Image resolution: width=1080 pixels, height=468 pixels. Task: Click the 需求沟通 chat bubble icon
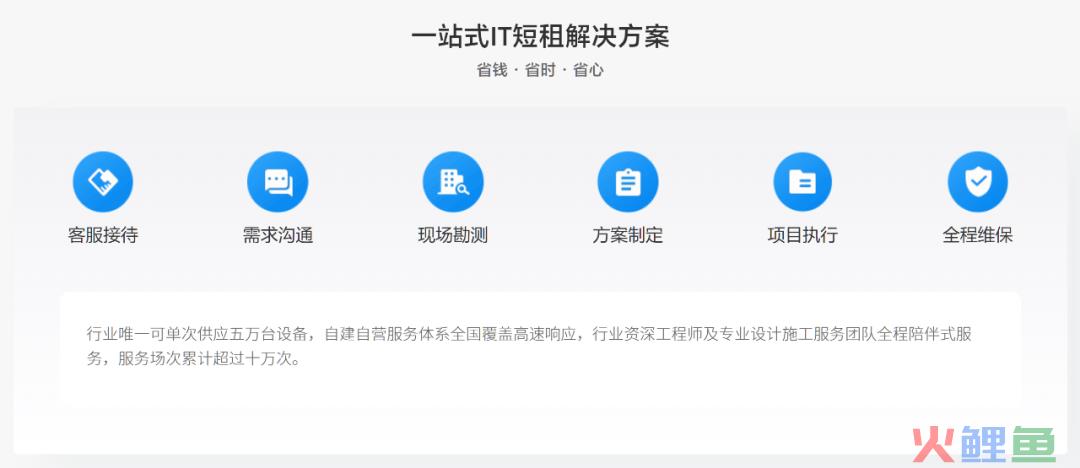click(x=278, y=182)
